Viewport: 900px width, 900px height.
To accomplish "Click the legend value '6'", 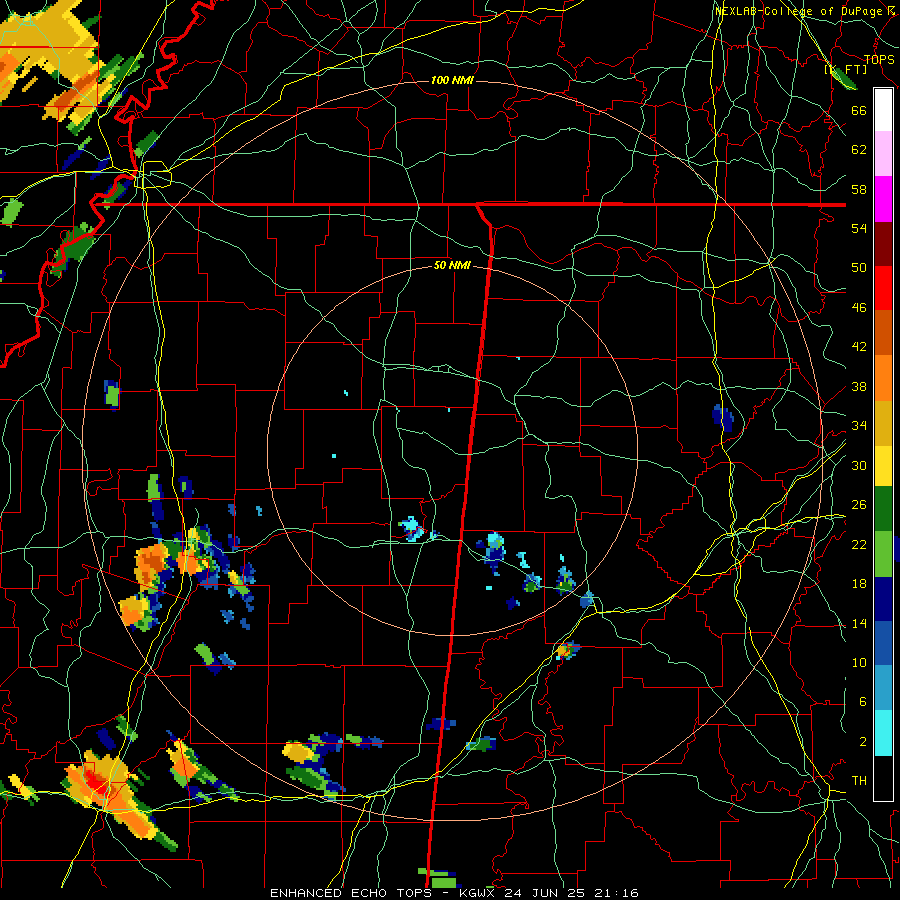I will 862,701.
